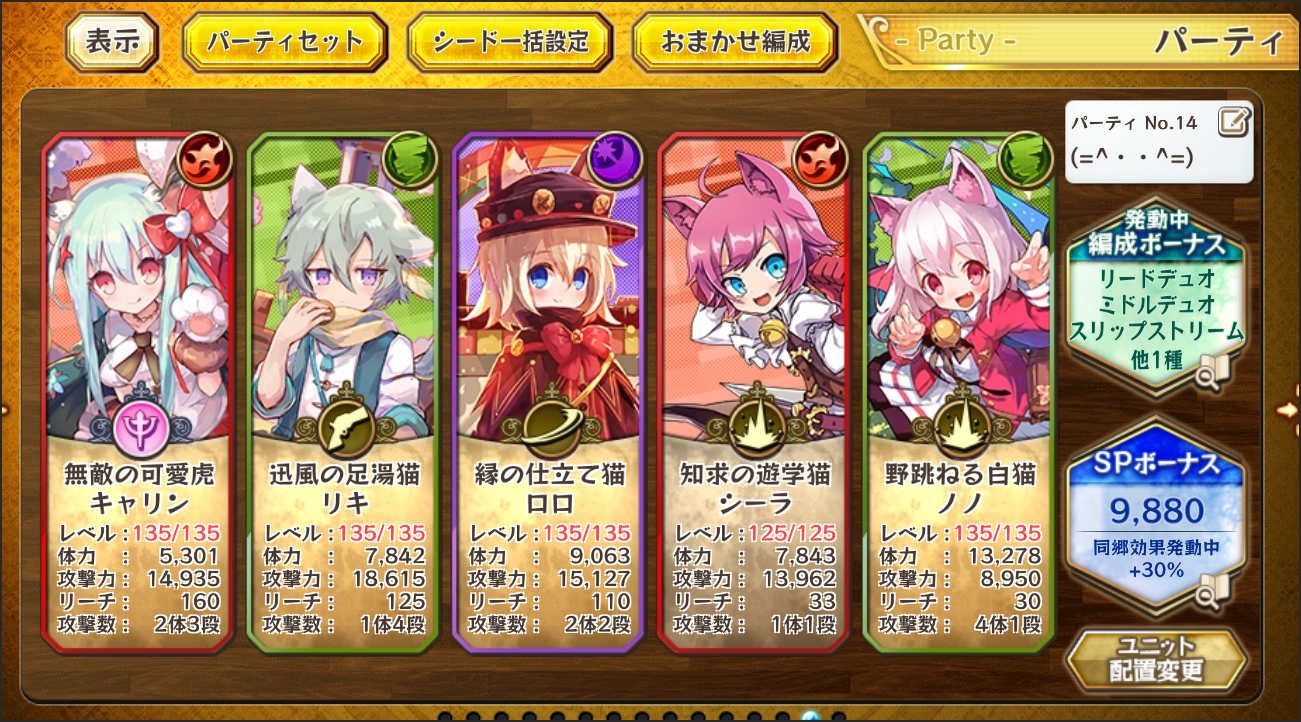Click the magnifier icon on 編成ボーナス

pyautogui.click(x=1215, y=372)
